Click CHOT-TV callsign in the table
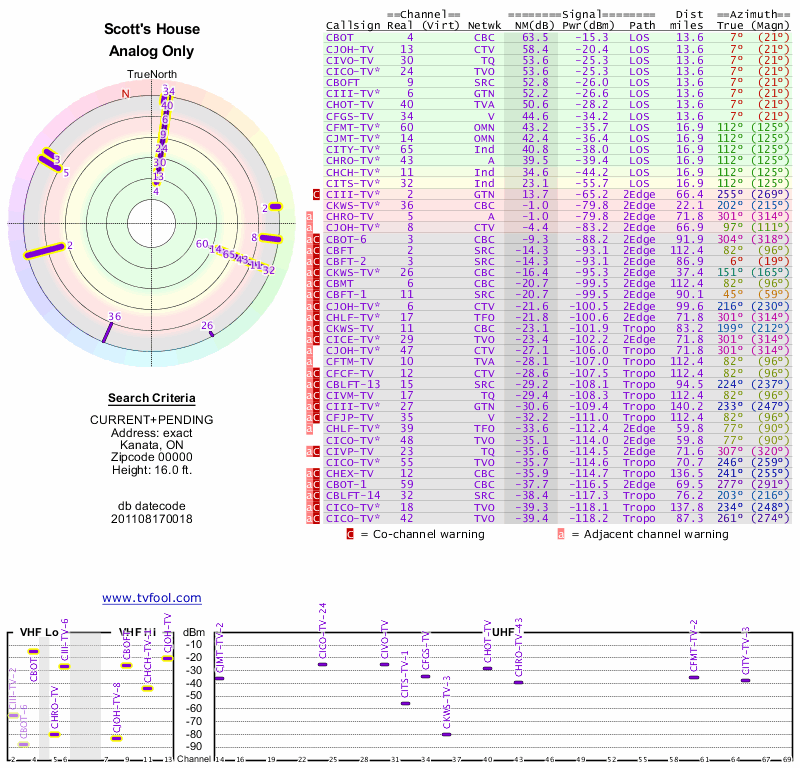The image size is (800, 768). 349,105
